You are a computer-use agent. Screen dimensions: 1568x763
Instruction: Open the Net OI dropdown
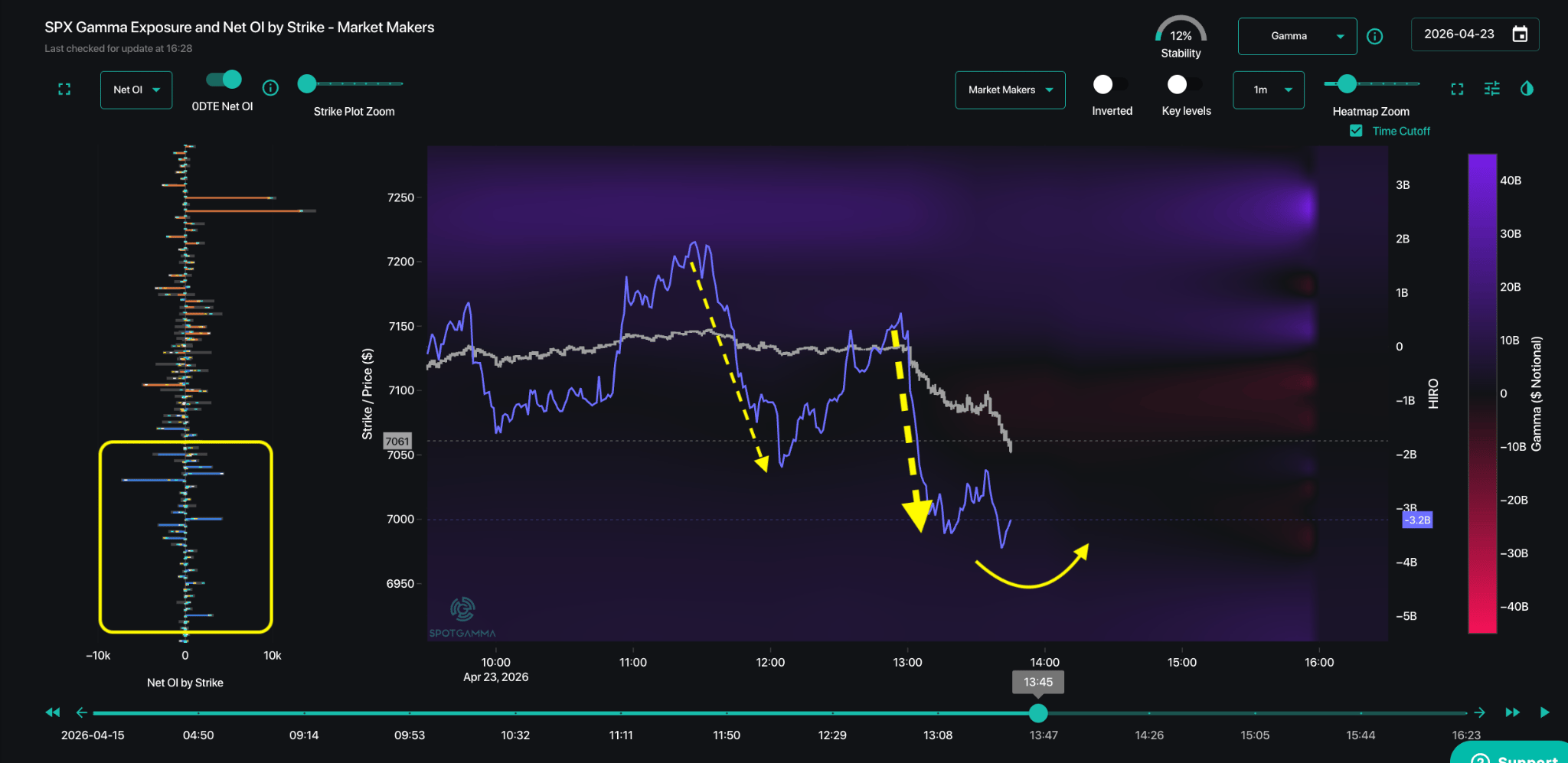click(x=136, y=90)
